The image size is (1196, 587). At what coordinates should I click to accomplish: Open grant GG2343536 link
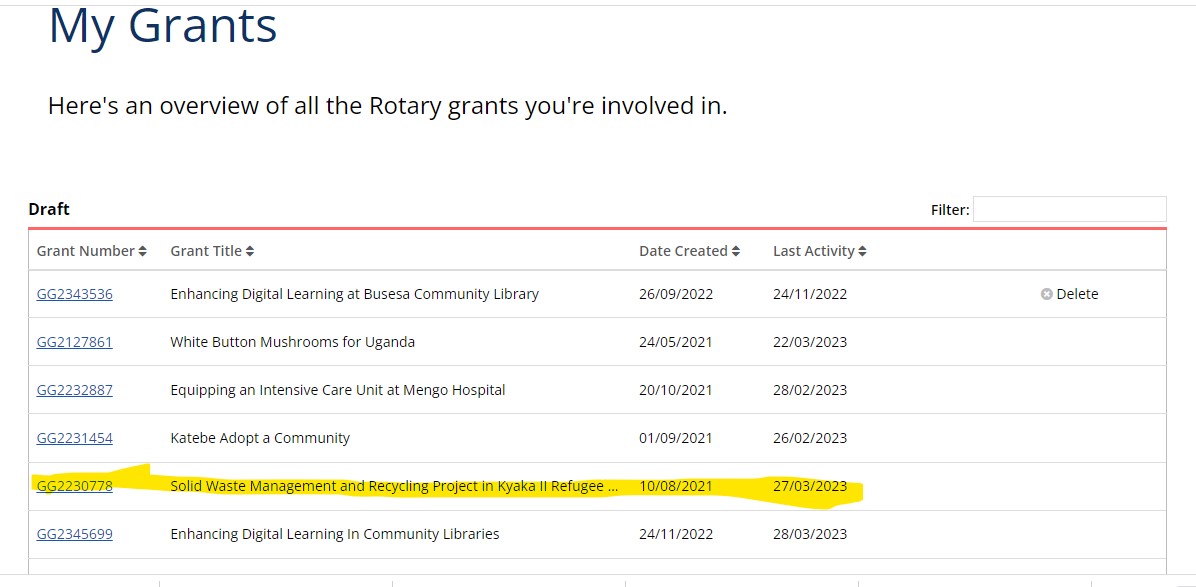[x=75, y=294]
